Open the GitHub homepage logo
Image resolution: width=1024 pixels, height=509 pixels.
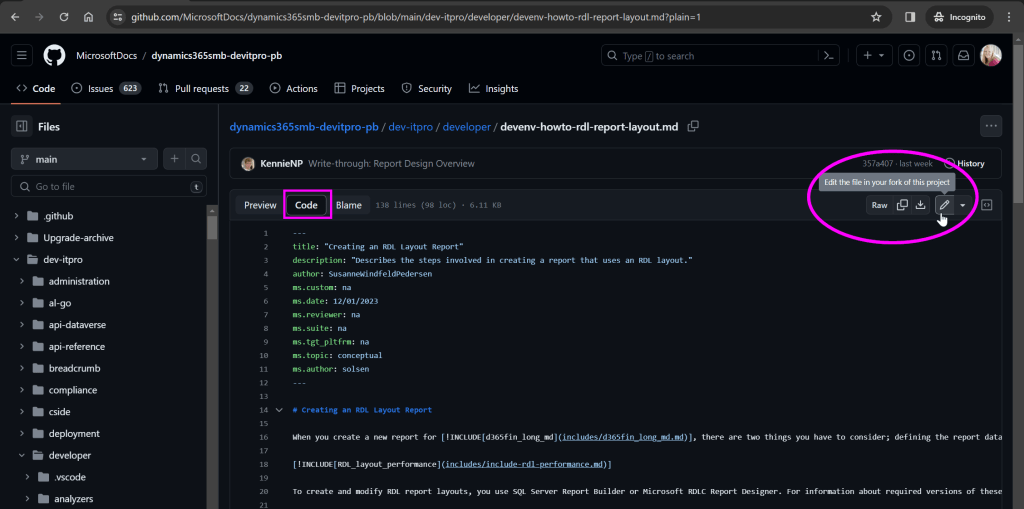point(55,56)
